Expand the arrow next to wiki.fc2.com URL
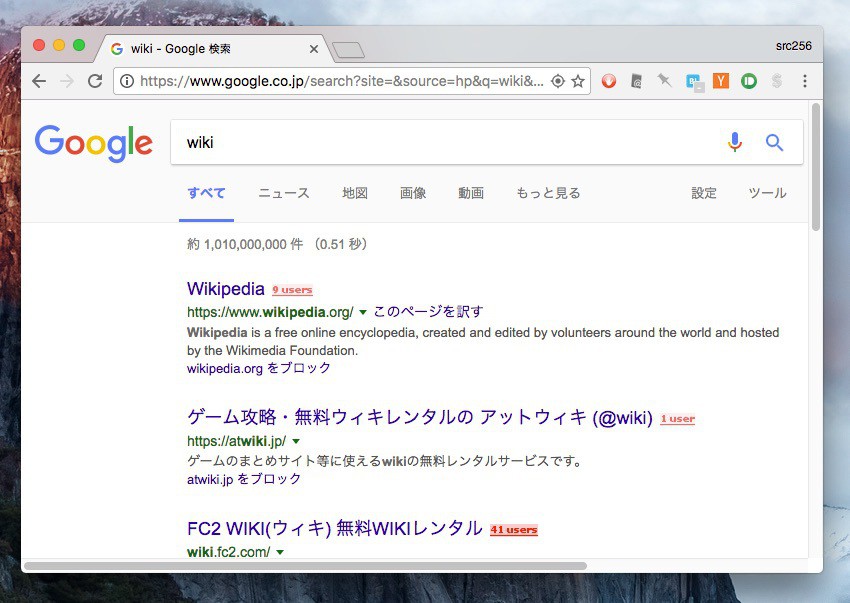Viewport: 850px width, 603px height. pos(280,553)
